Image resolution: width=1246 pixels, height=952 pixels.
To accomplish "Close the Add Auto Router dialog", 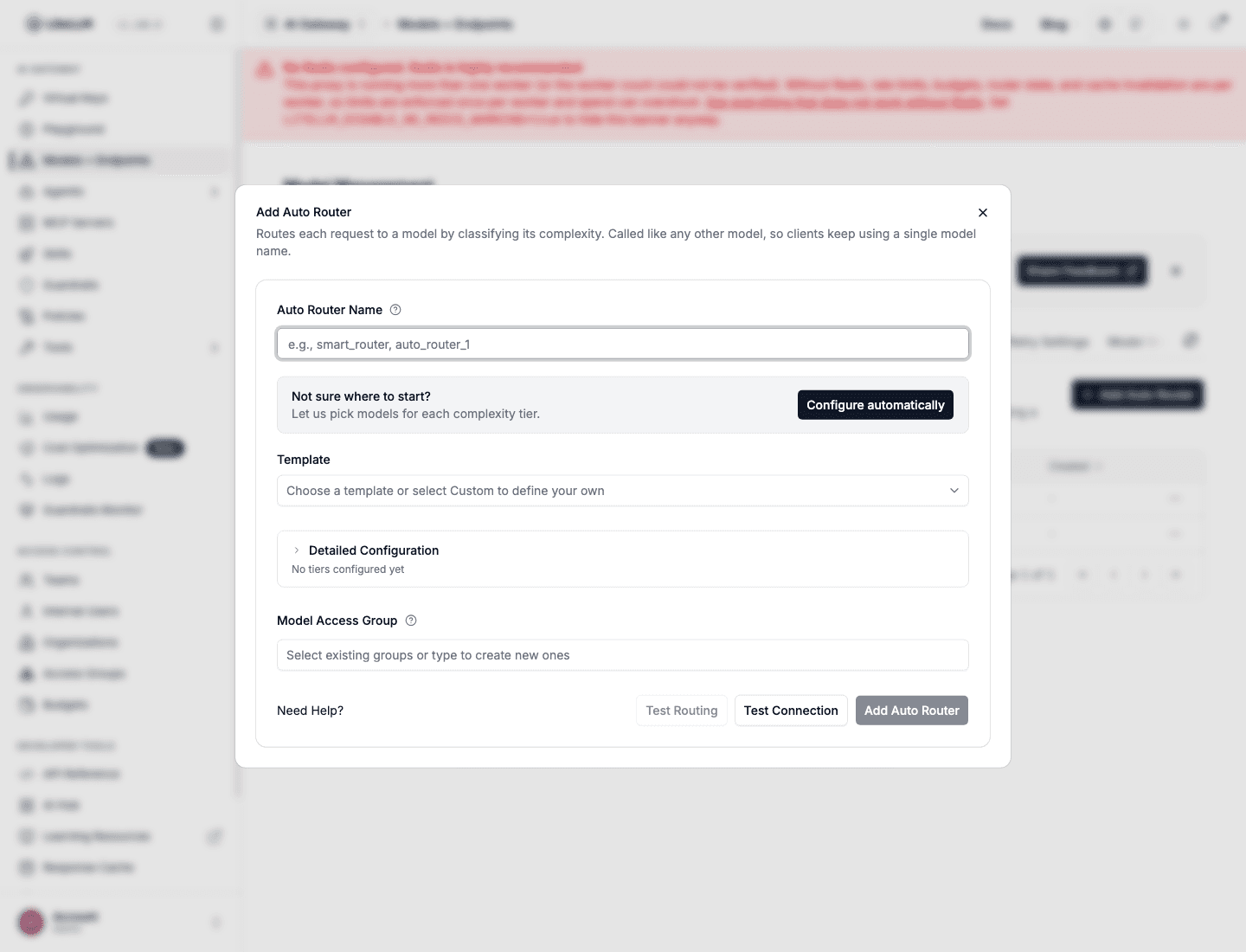I will pos(983,213).
